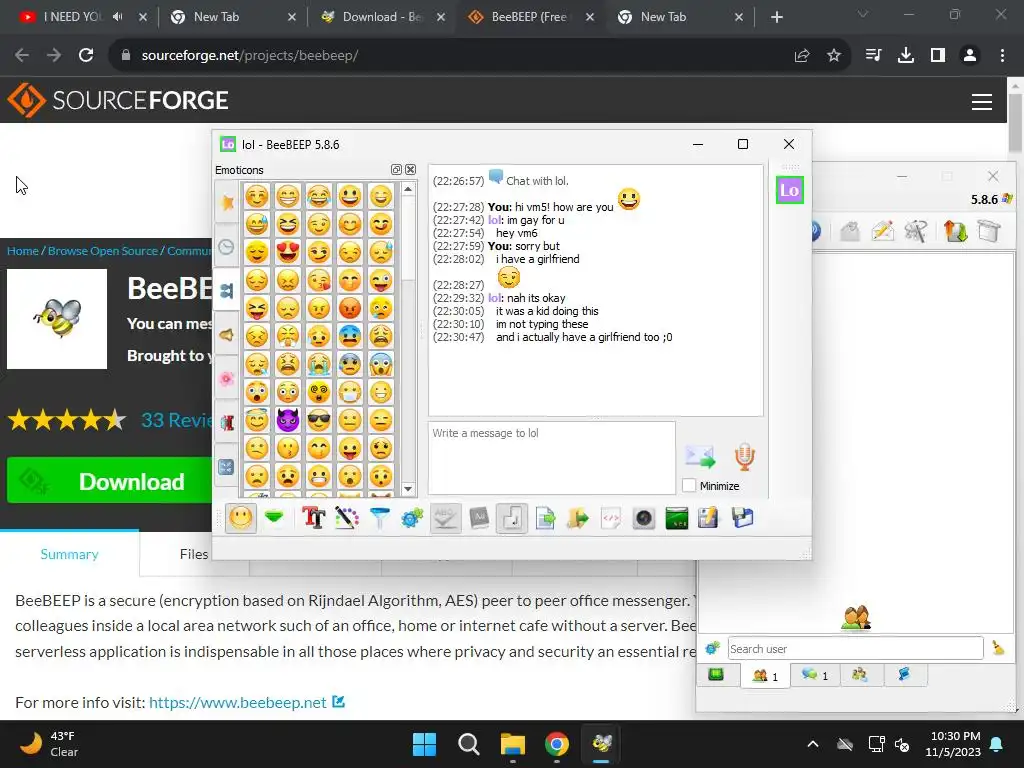Open the chat font selector (TT icon)

[x=313, y=519]
